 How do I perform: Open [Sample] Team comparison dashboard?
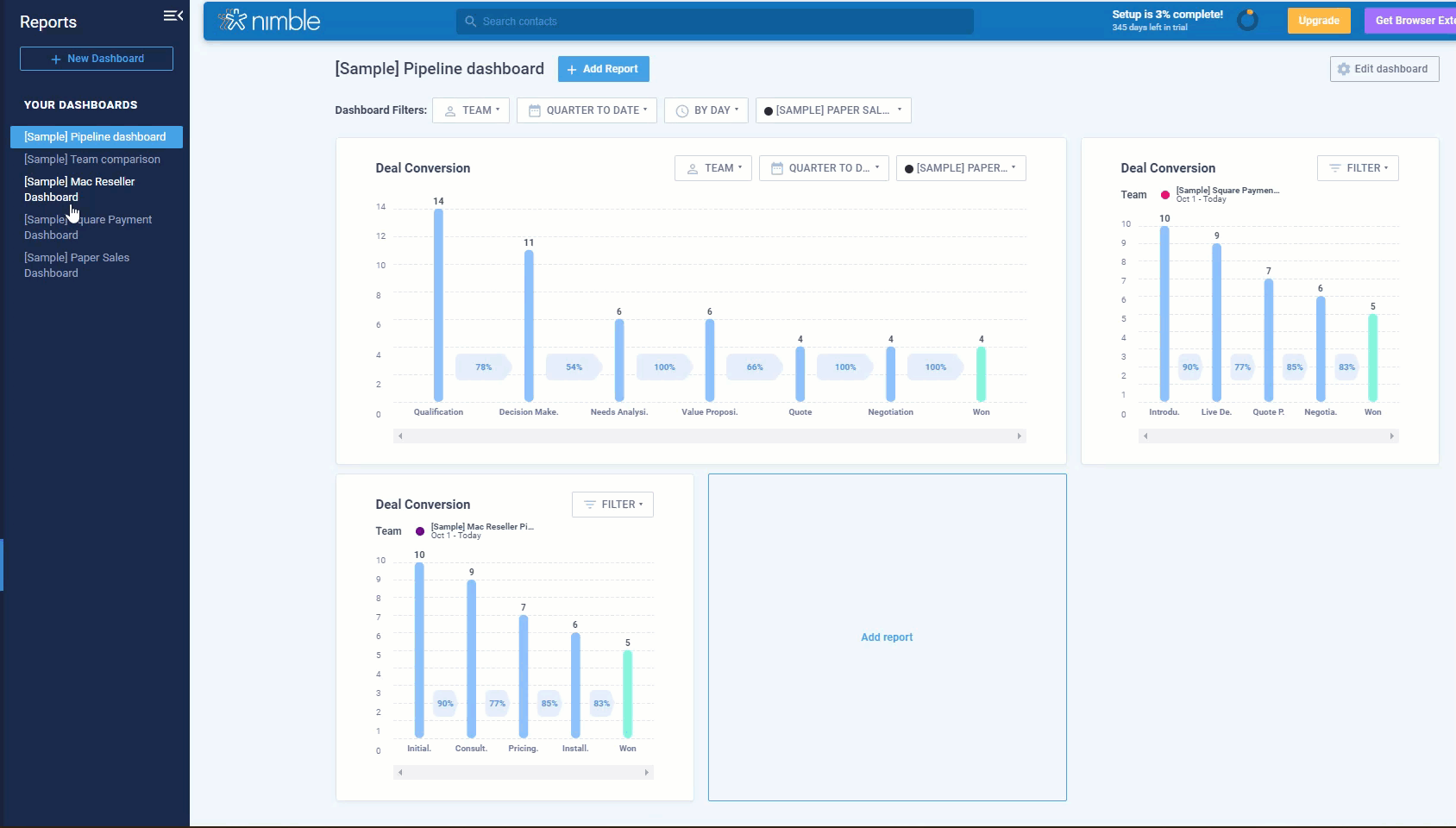pyautogui.click(x=92, y=160)
